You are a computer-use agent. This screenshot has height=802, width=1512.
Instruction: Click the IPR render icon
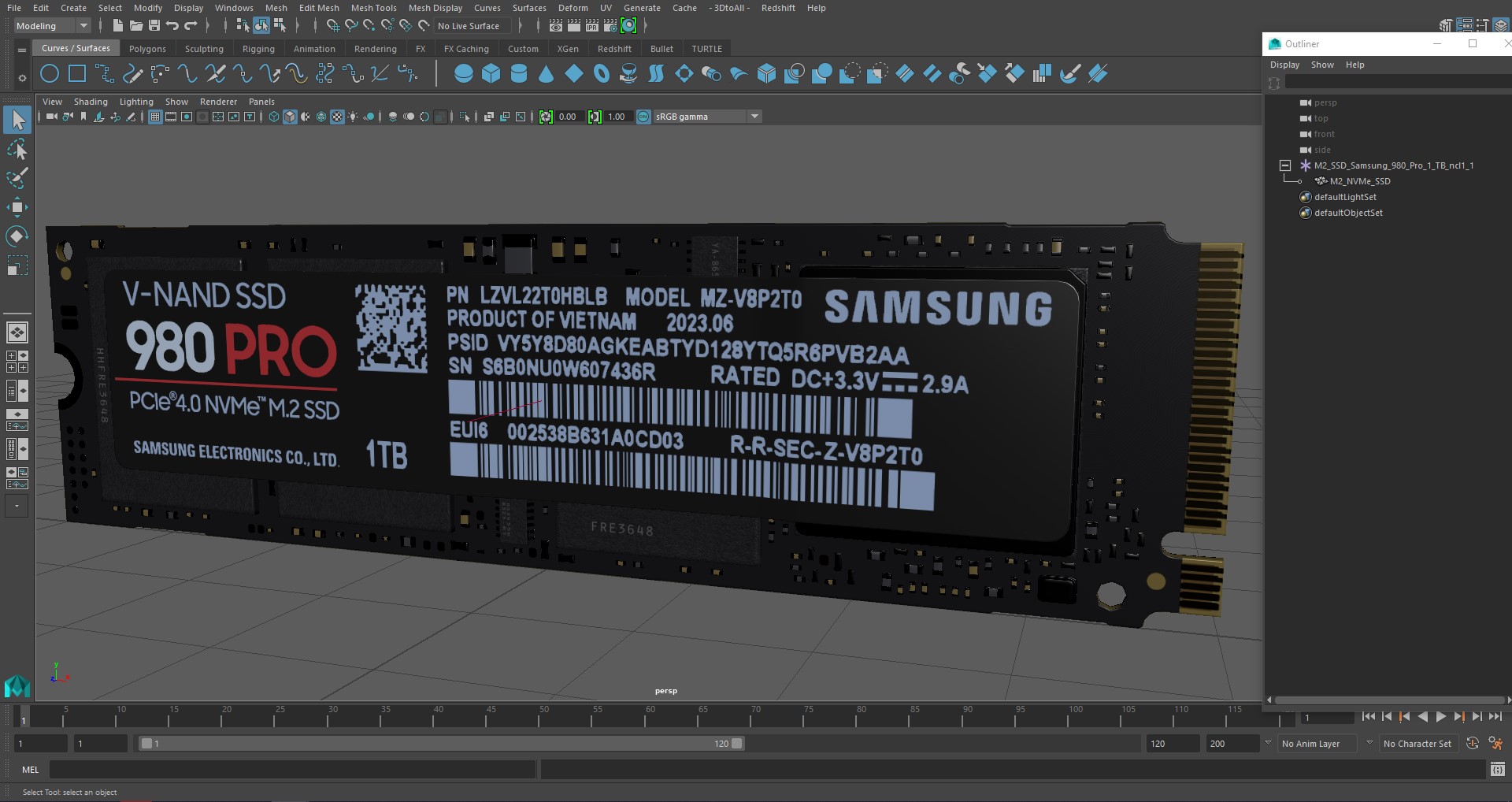point(592,26)
